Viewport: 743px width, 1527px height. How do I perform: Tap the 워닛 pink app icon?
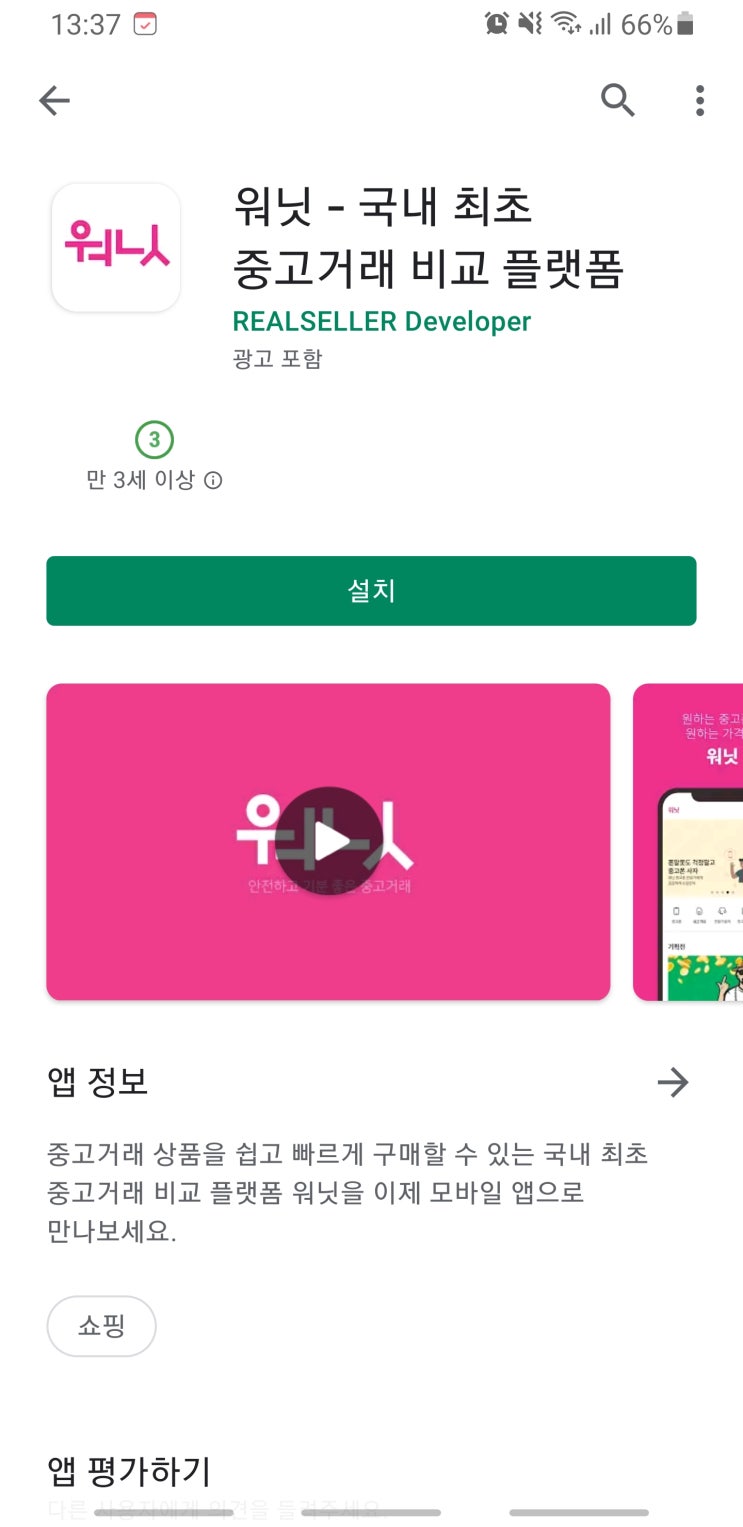tap(116, 247)
